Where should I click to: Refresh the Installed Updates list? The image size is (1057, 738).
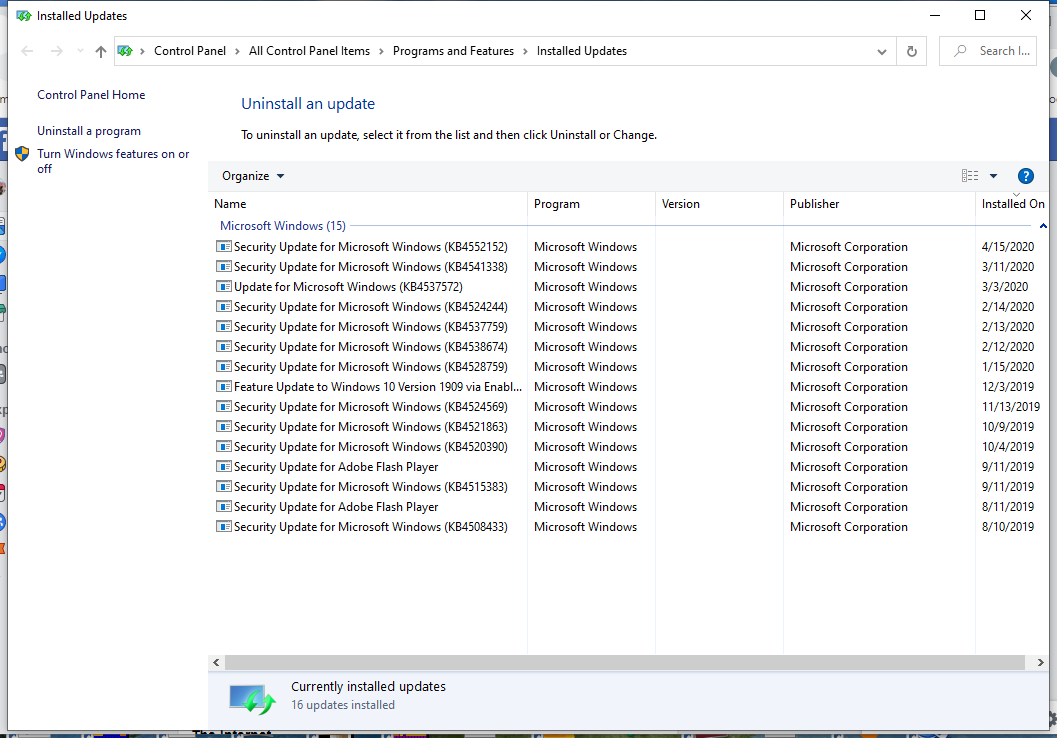pos(911,51)
